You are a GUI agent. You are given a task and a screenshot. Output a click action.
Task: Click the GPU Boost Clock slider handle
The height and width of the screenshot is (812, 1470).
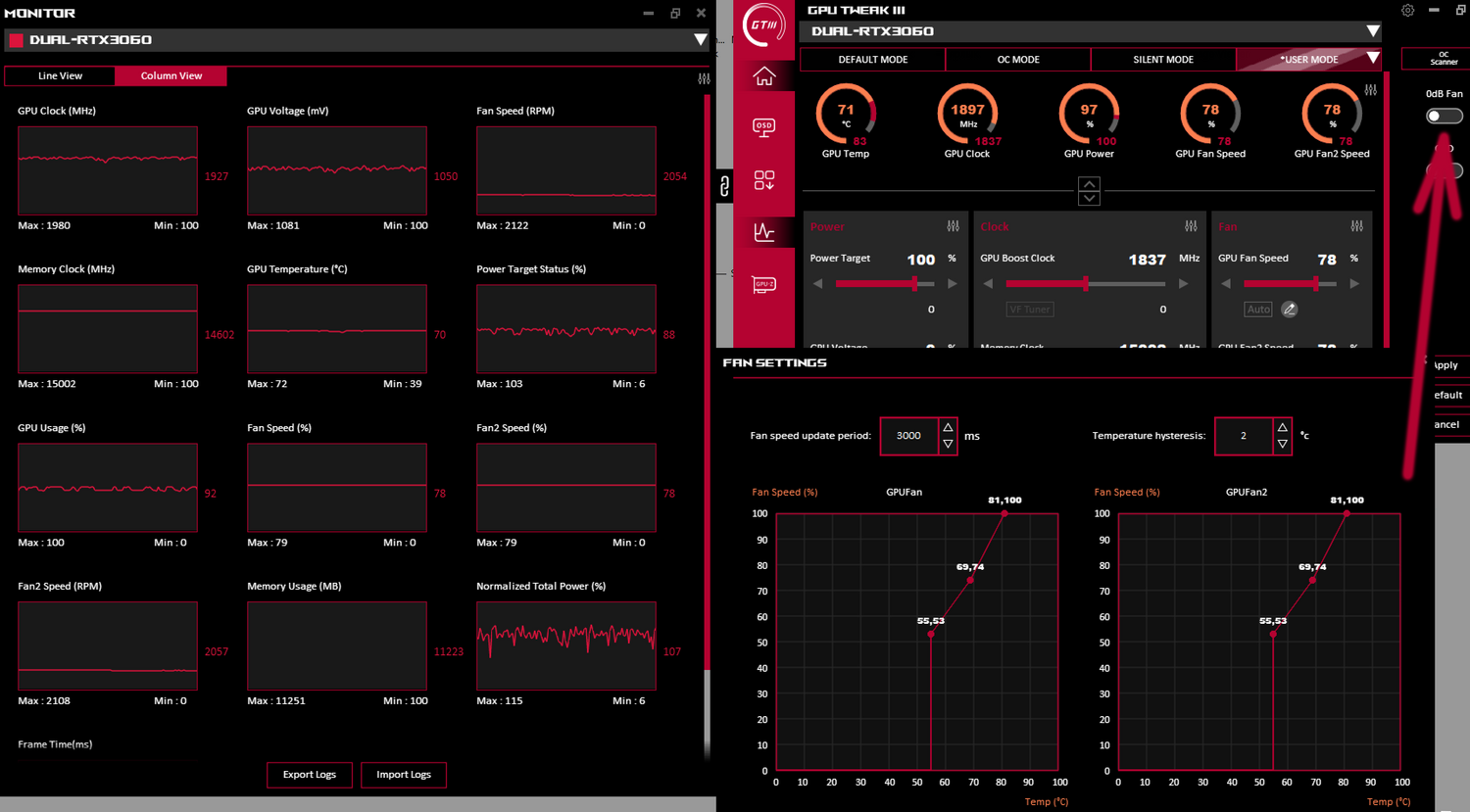(1086, 284)
